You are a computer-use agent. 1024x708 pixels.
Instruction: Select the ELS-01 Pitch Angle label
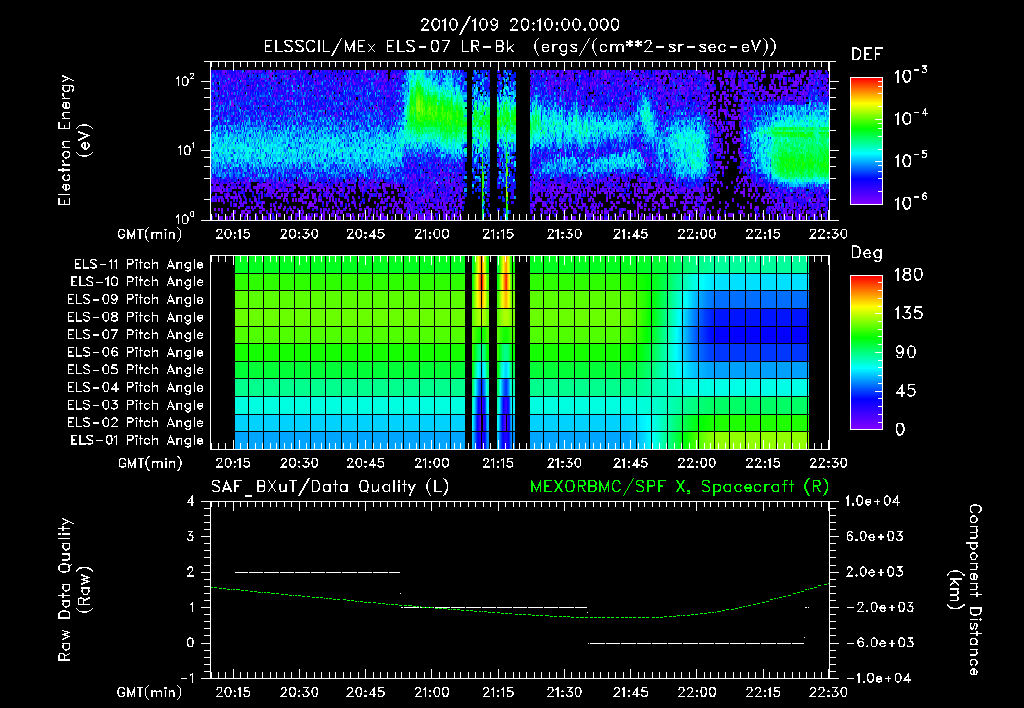(137, 440)
